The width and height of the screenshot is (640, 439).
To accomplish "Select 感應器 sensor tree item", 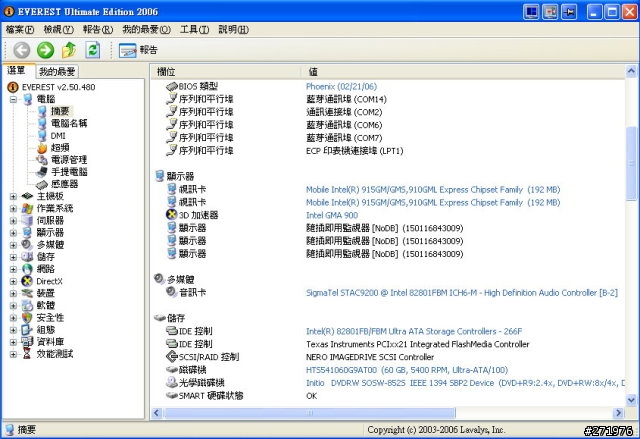I will (64, 184).
